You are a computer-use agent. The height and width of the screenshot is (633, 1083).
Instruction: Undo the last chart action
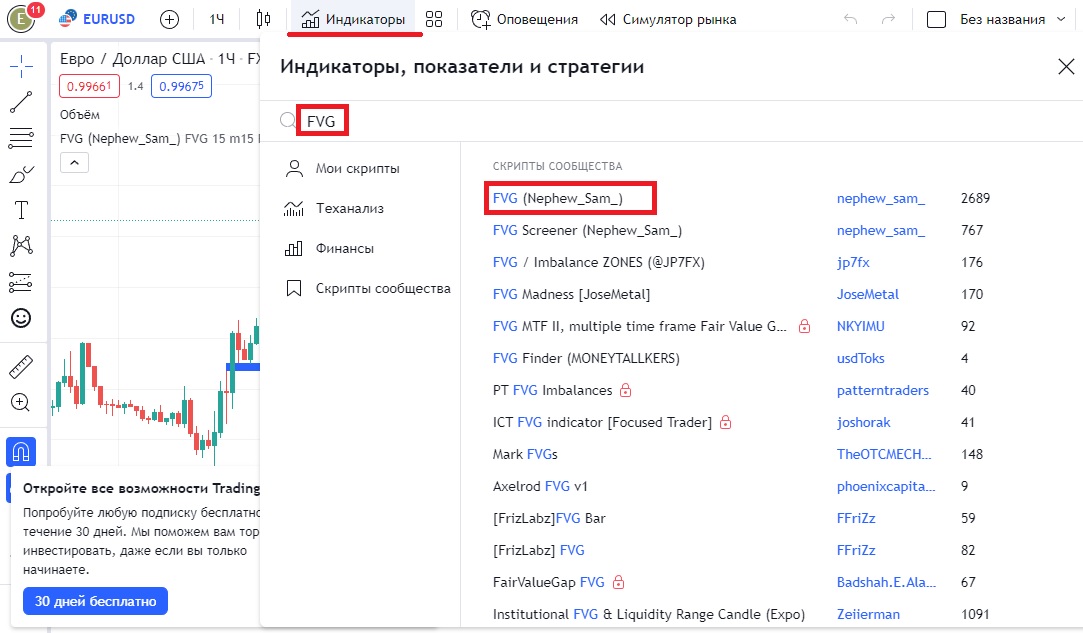point(850,19)
